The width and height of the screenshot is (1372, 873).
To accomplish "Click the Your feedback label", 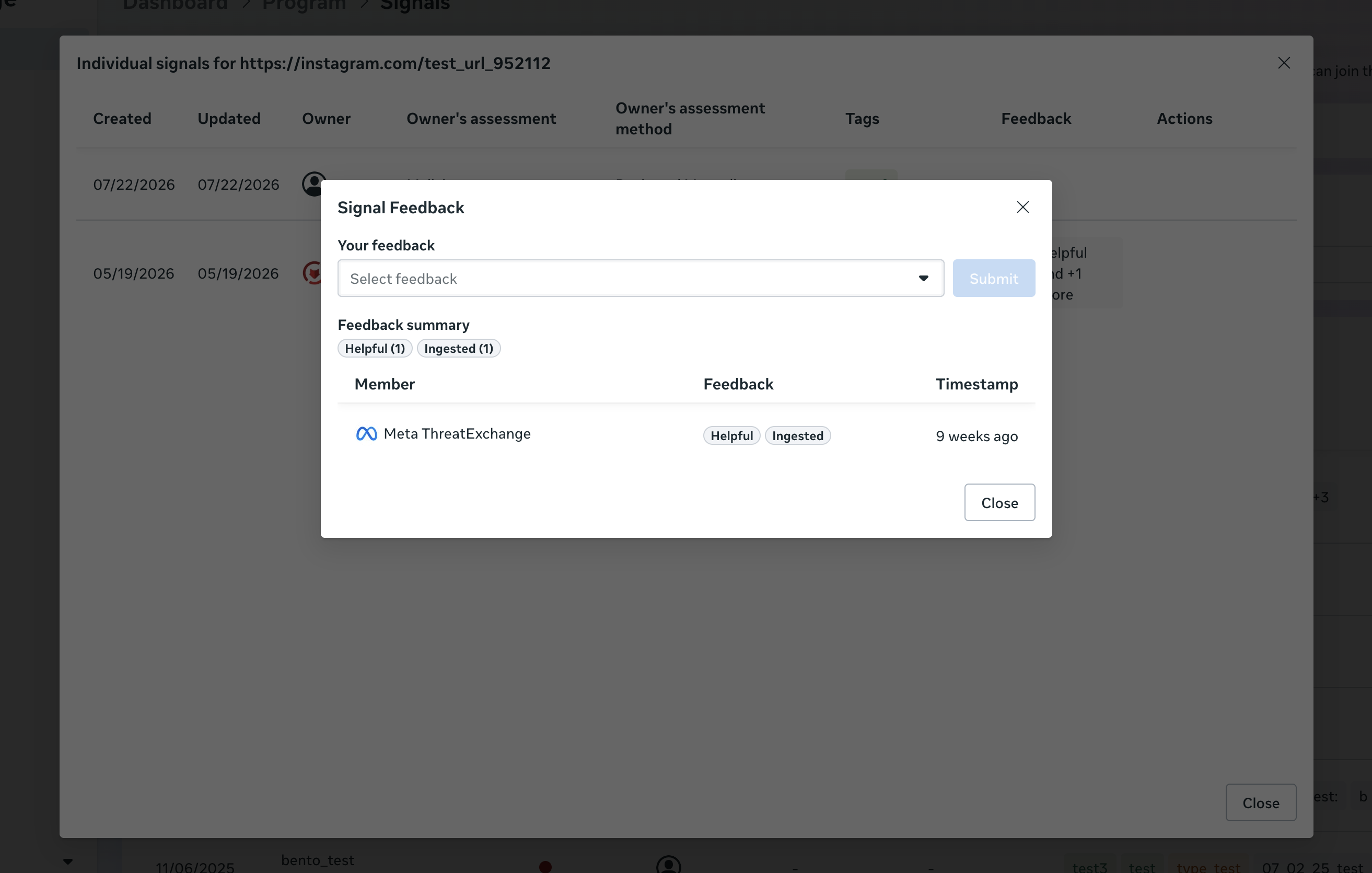I will 386,245.
